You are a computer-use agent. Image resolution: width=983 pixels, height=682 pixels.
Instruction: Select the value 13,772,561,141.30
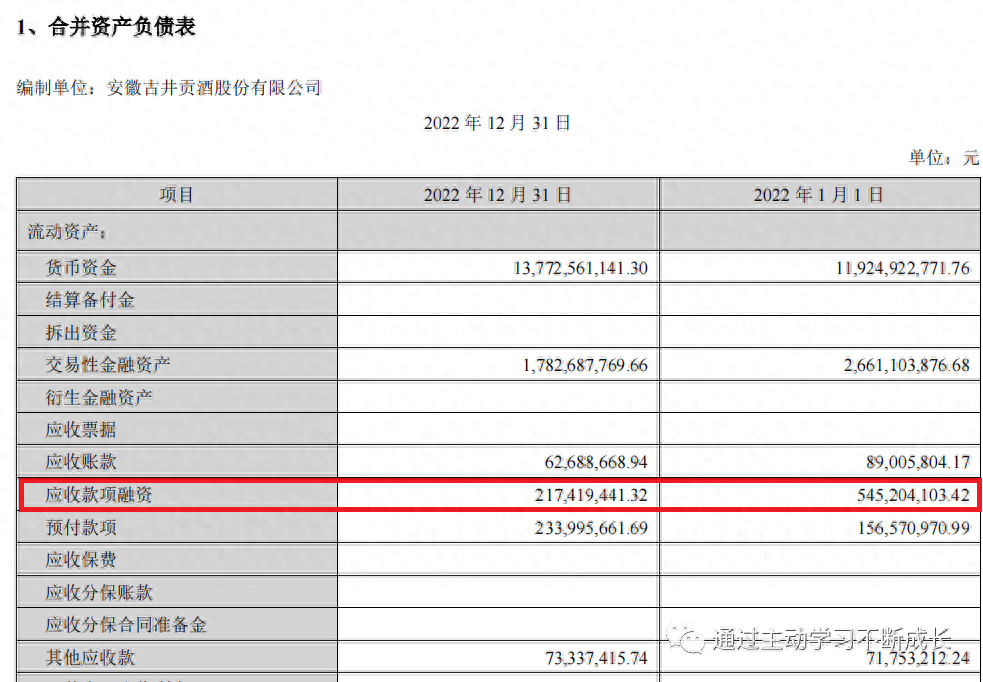(x=580, y=268)
